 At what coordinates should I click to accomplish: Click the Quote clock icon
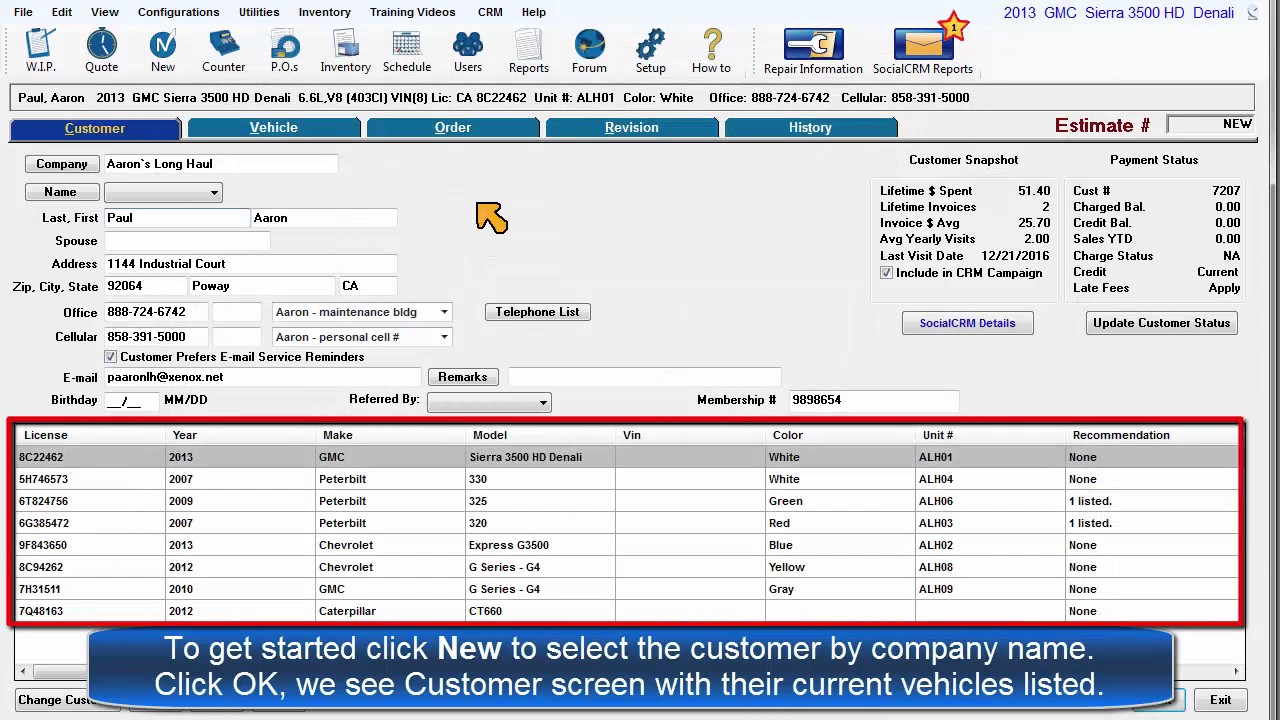101,50
